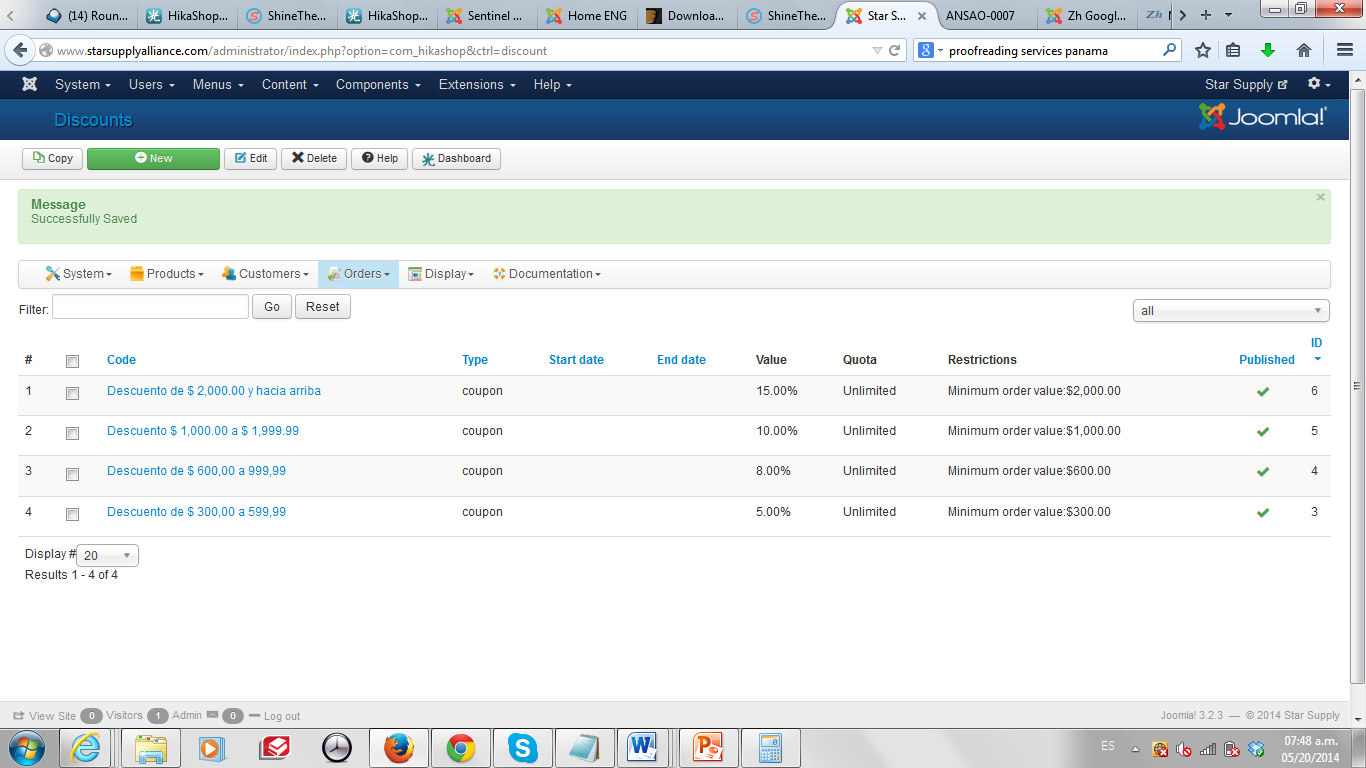The width and height of the screenshot is (1366, 768).
Task: Create a new discount with the New button
Action: pos(153,158)
